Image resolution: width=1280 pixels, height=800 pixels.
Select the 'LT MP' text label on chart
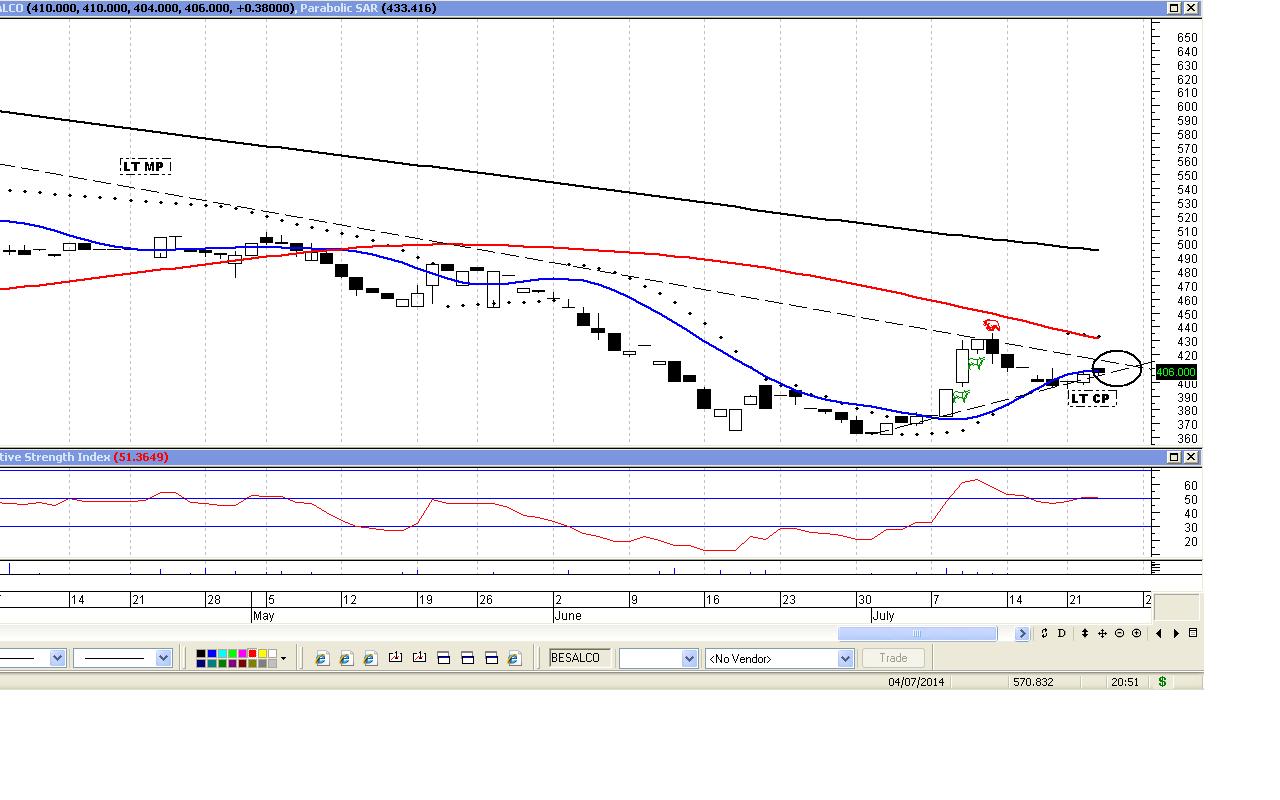tap(146, 166)
